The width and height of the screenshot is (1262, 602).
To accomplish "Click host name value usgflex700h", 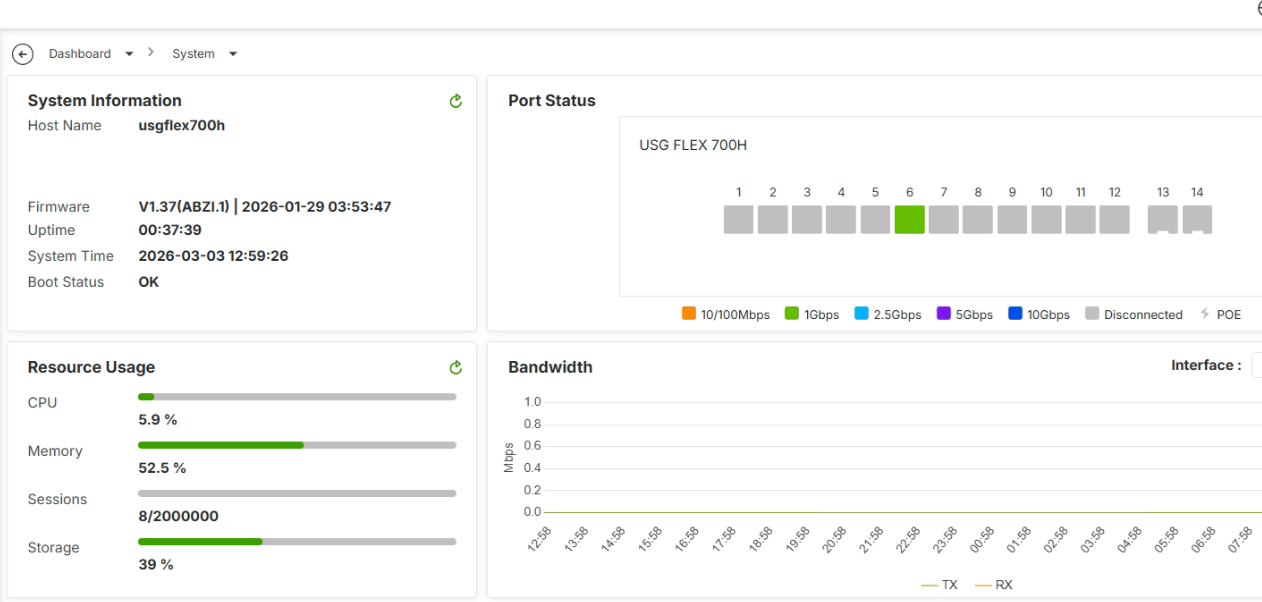I will click(x=182, y=126).
